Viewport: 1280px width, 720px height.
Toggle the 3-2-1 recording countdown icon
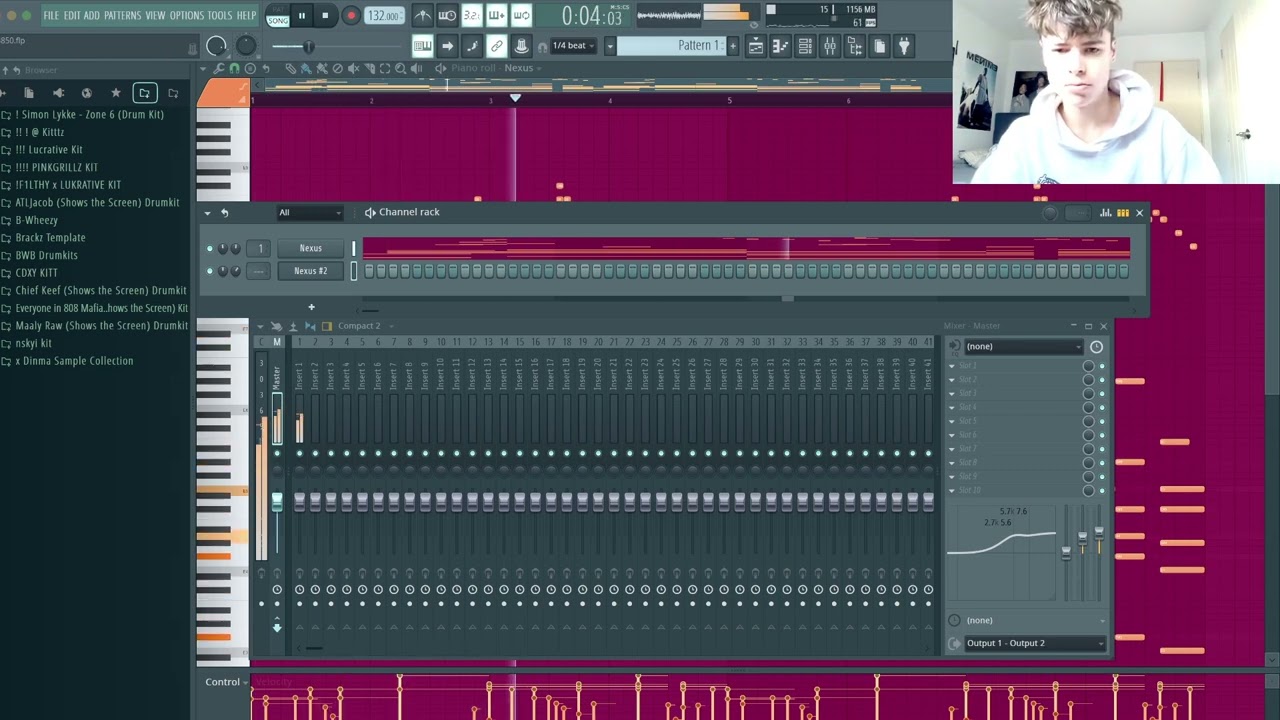[472, 15]
